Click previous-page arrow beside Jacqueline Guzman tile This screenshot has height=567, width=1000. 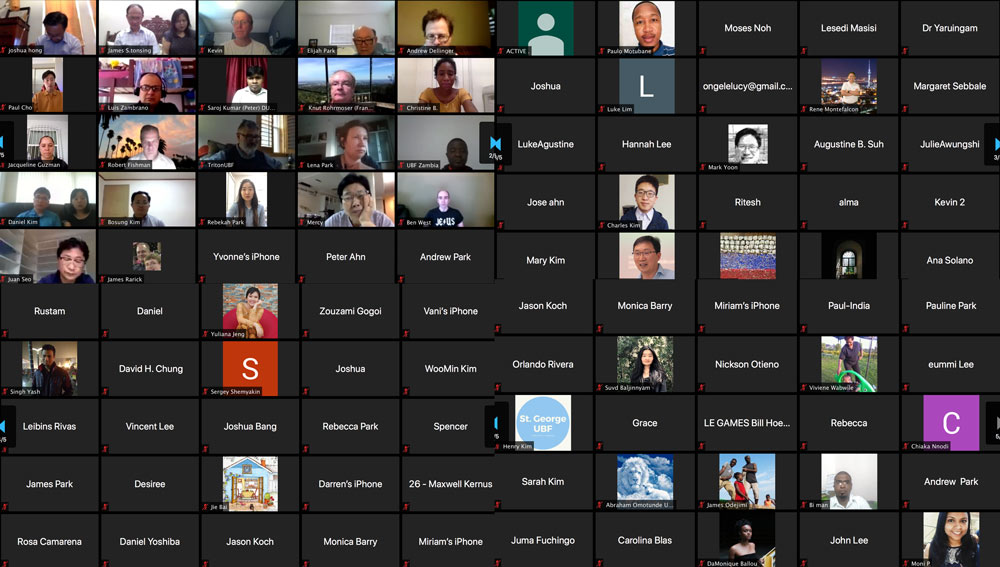(x=2, y=142)
